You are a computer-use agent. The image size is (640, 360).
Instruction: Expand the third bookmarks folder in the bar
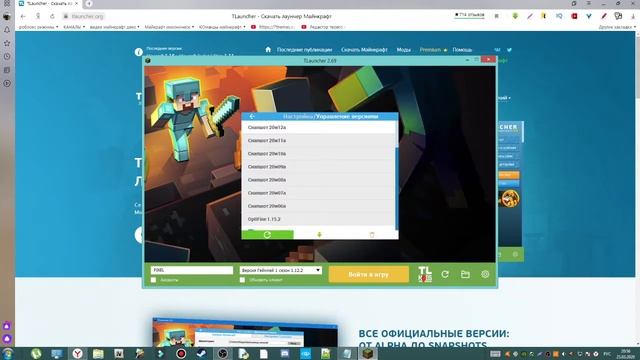pos(114,27)
